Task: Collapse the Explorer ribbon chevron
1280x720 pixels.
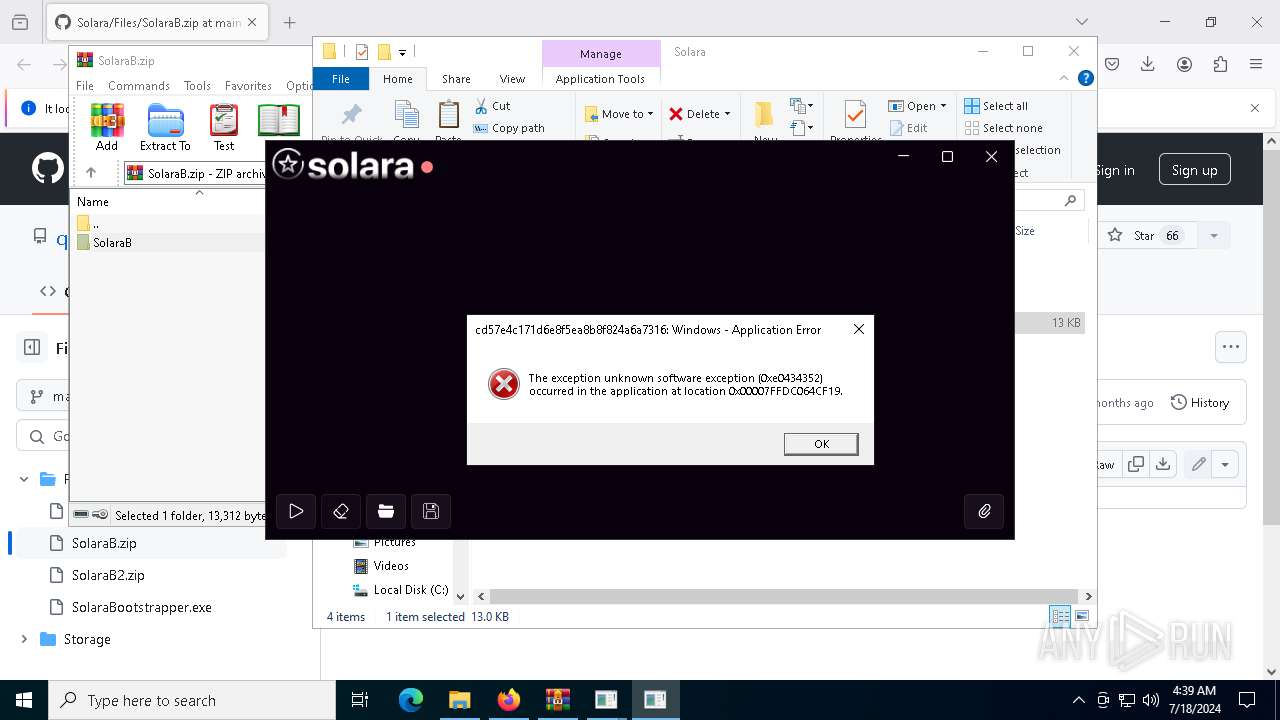Action: 1064,79
